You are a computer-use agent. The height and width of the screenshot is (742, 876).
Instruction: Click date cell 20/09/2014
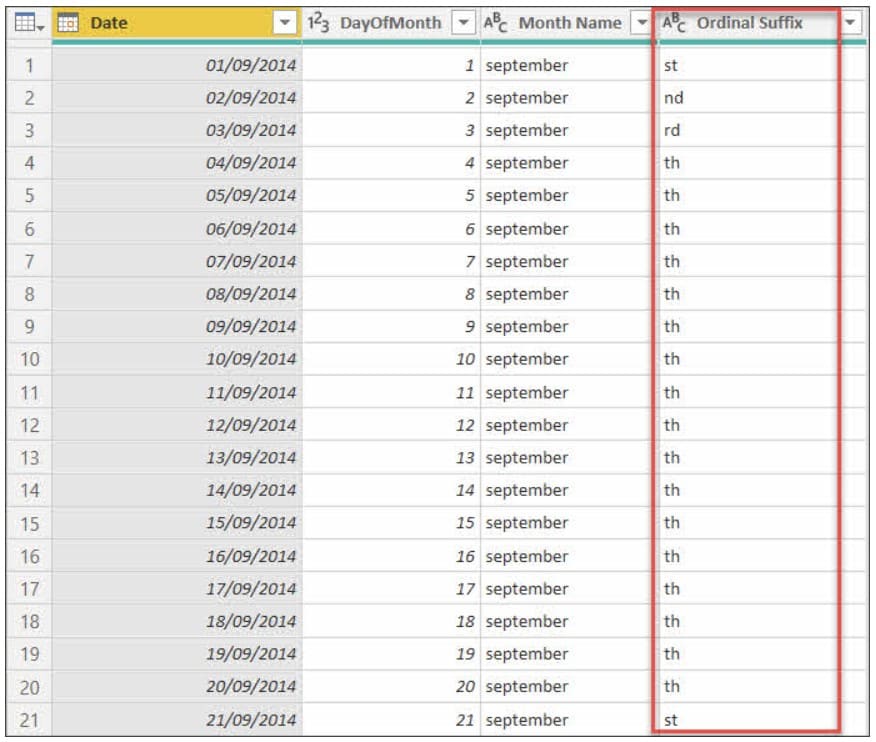[x=177, y=687]
